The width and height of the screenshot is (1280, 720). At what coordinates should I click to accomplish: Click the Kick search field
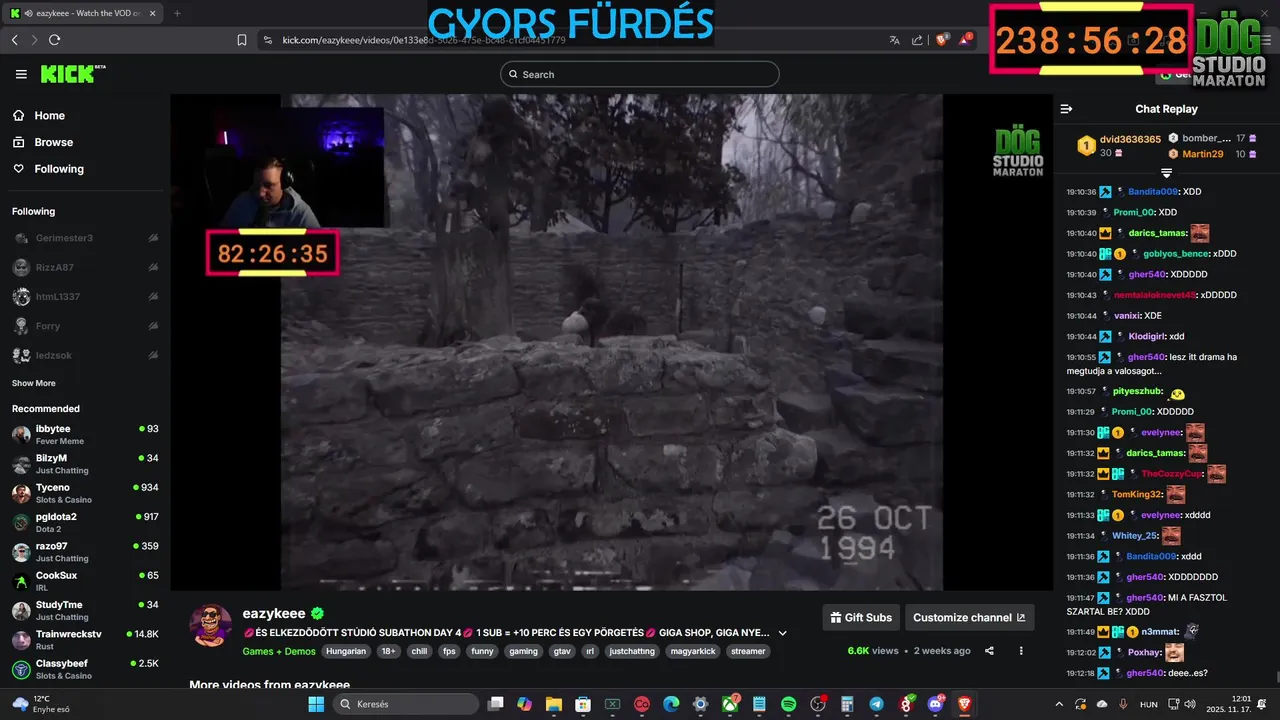(640, 74)
